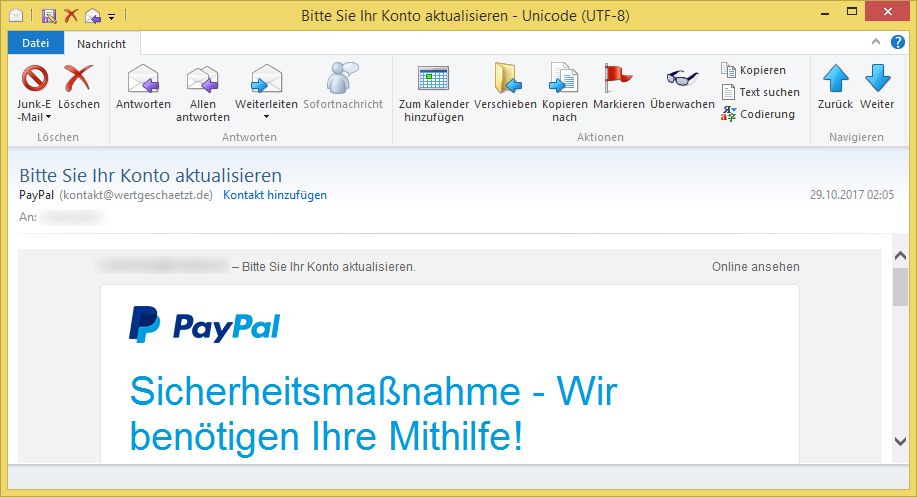Click headline Sicherheitsmaßnahme - Wir benötigen Ihre Mithilfe!

(373, 414)
